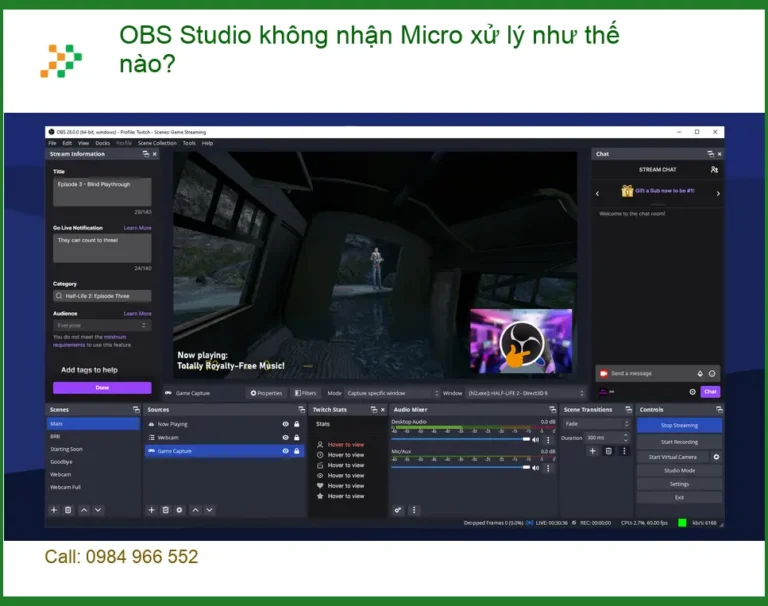
Task: Click Category search field Half-Life 2
Action: pos(102,296)
